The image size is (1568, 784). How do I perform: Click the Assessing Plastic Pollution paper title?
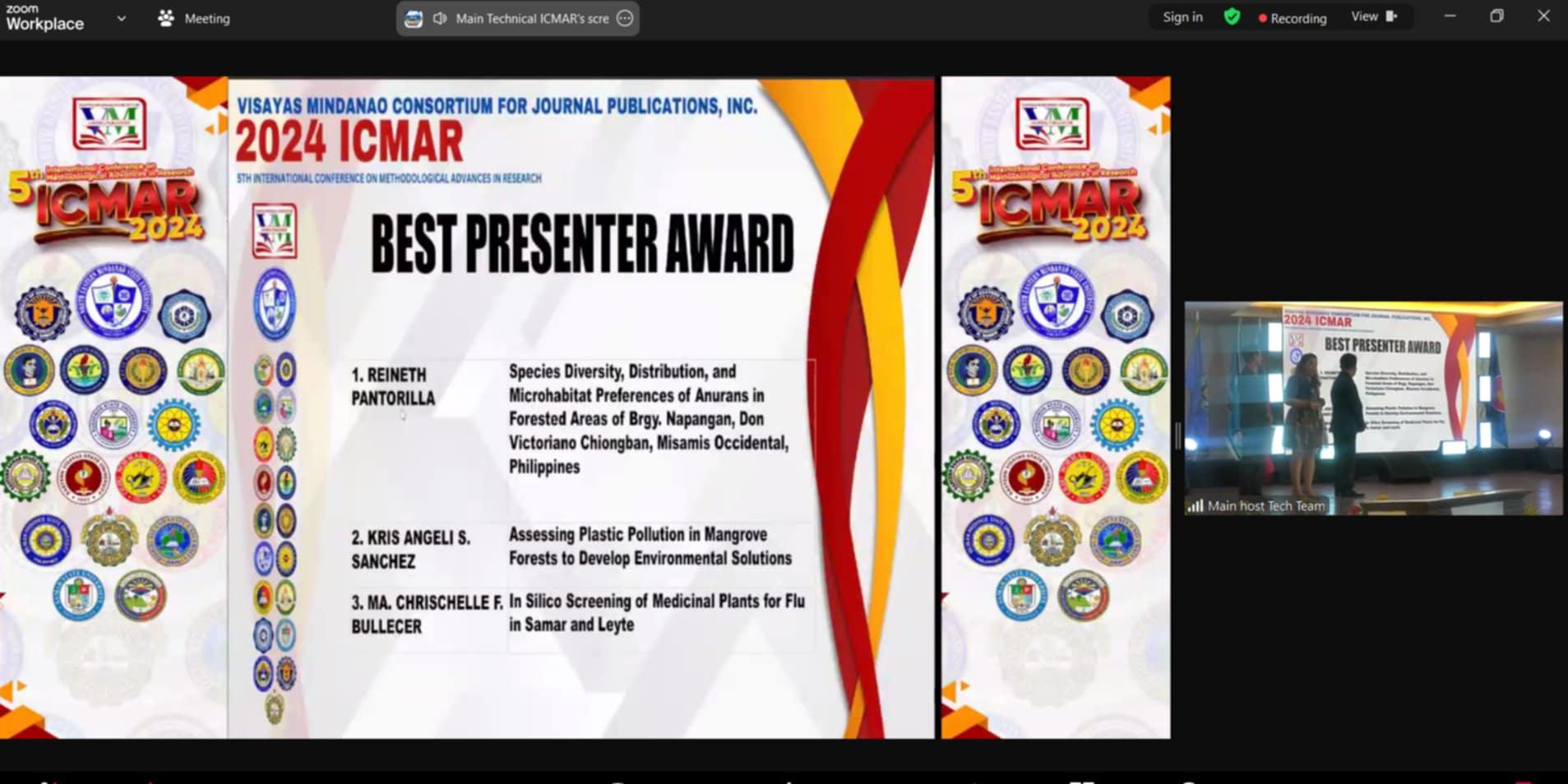pos(650,546)
